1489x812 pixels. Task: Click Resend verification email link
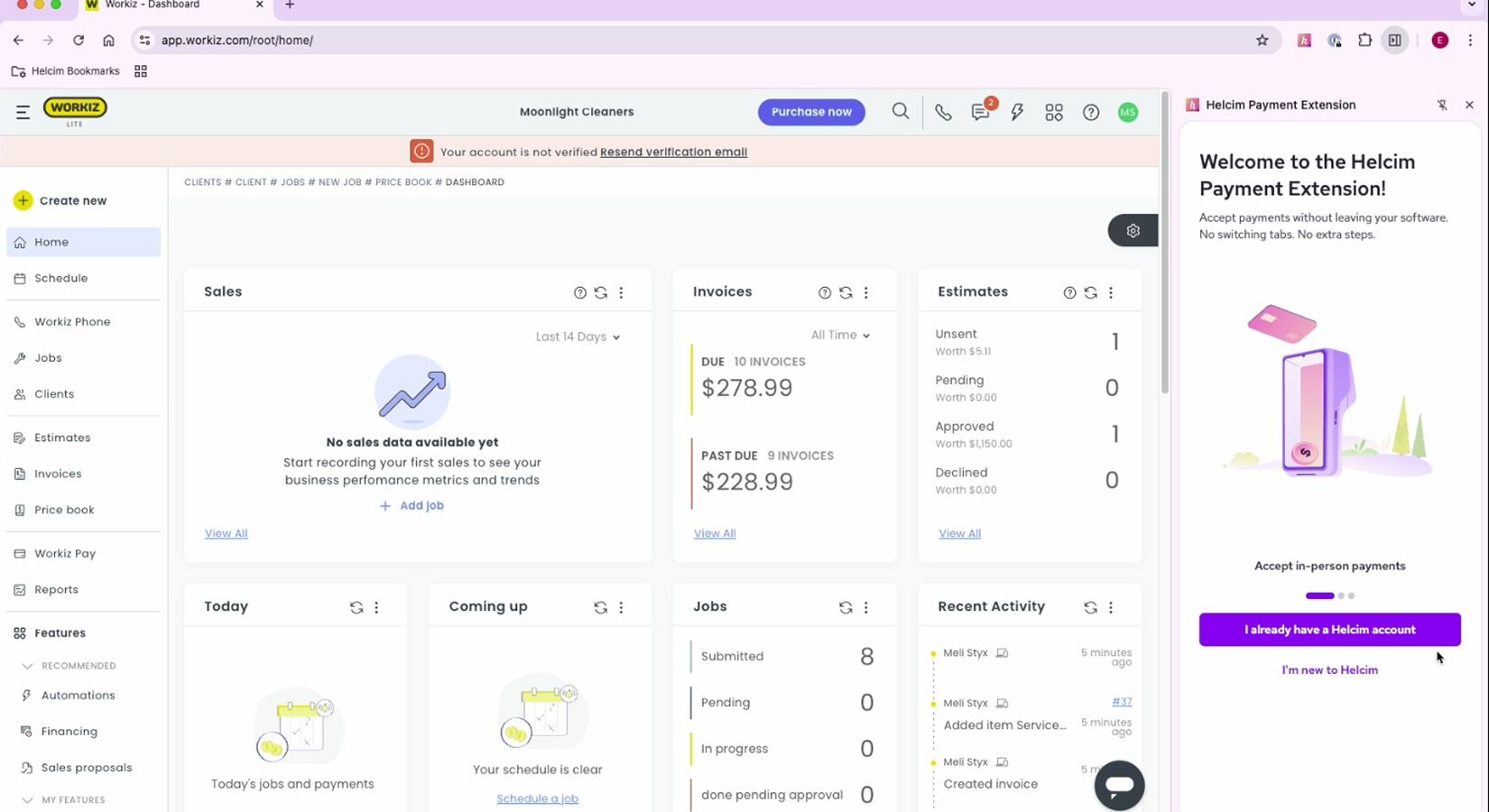coord(673,152)
